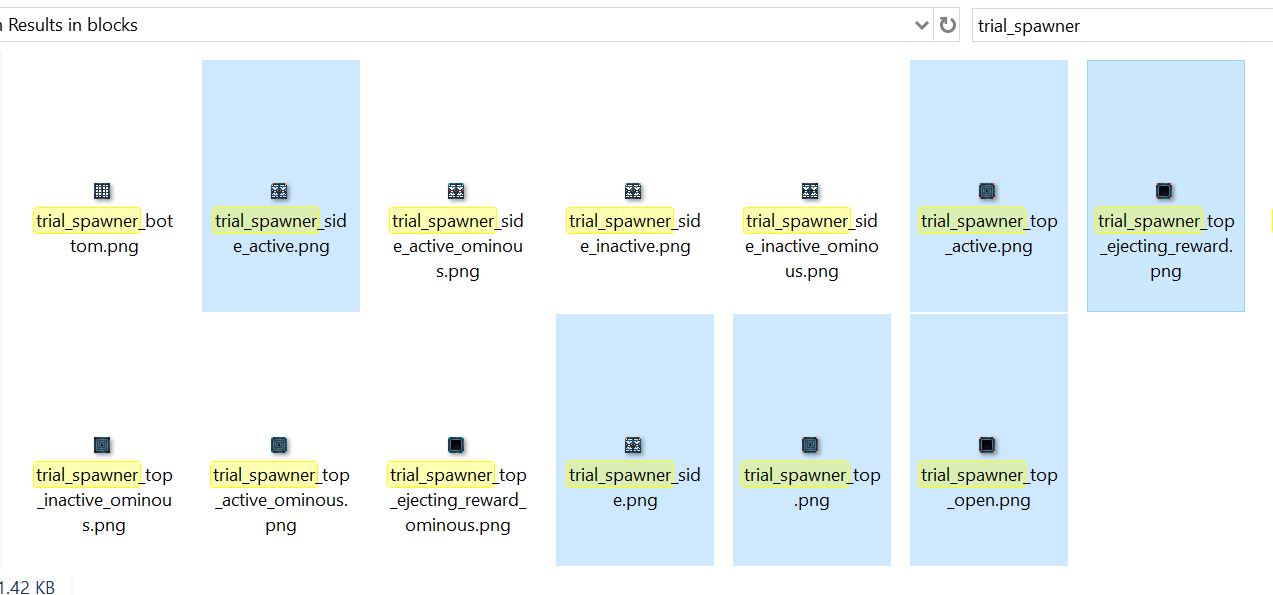This screenshot has width=1273, height=595.
Task: Click the trial_spawner_side_inactive.png filename label
Action: (635, 233)
